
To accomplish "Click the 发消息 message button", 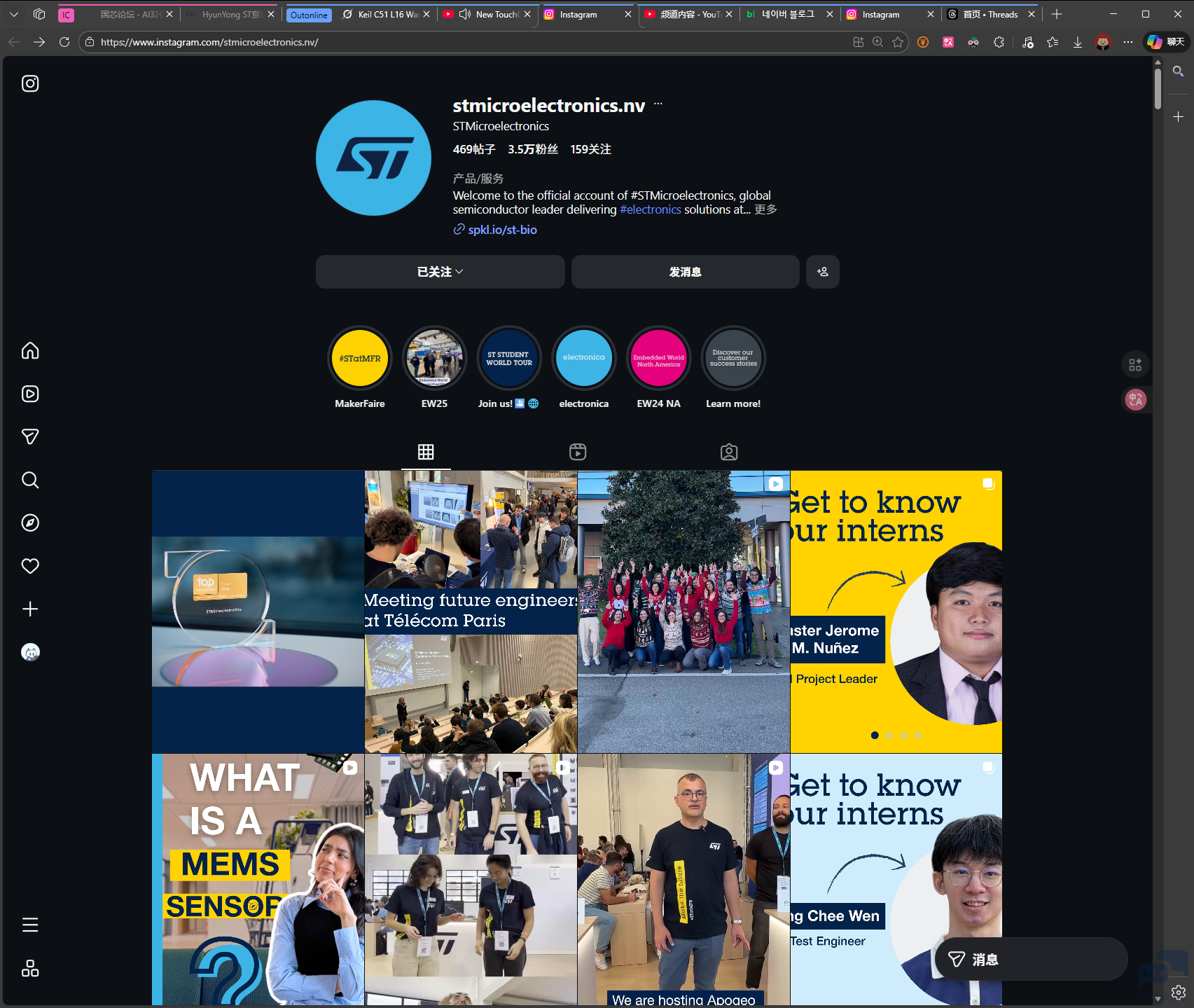I will pos(686,272).
